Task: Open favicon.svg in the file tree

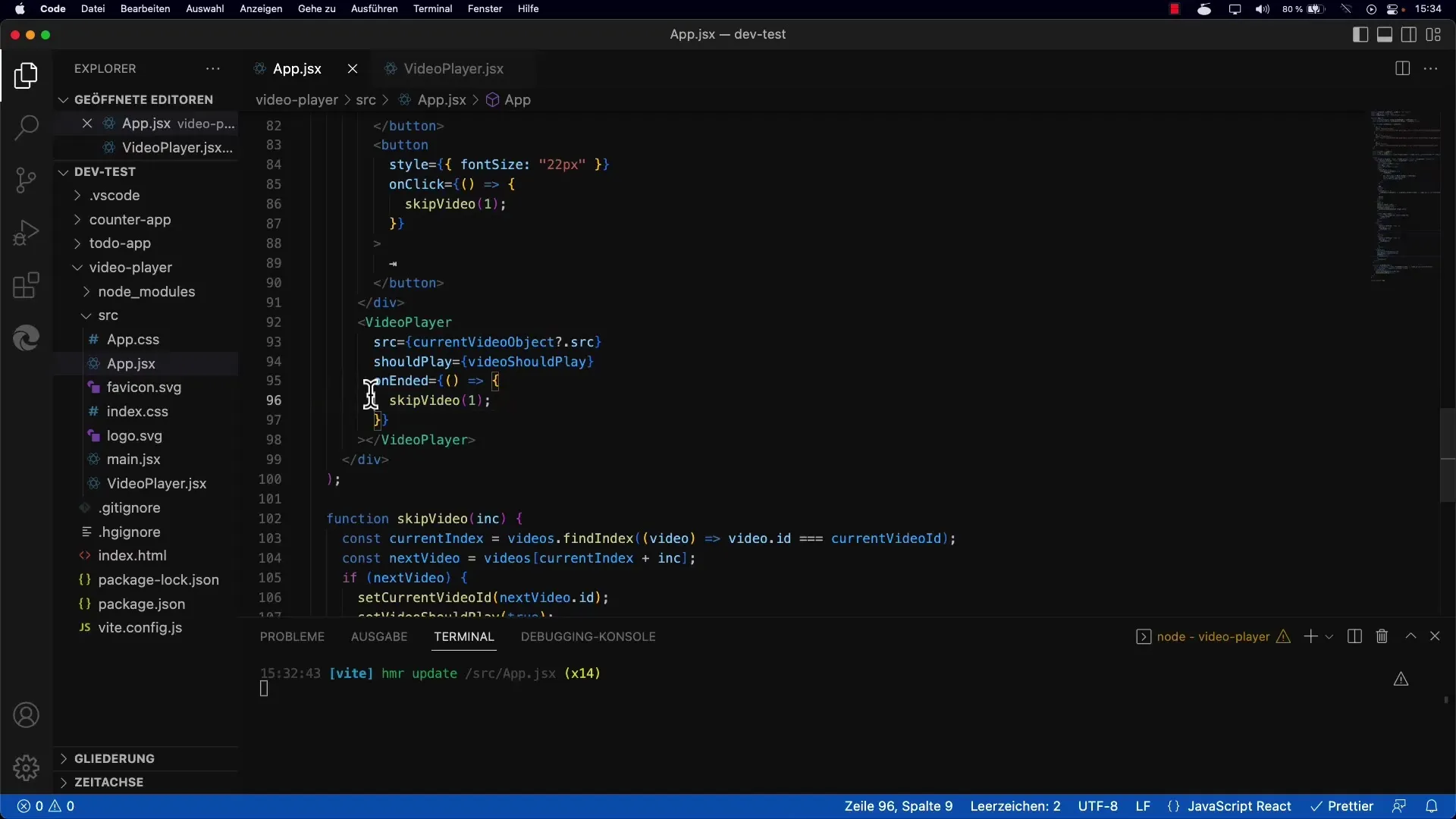Action: click(x=144, y=388)
